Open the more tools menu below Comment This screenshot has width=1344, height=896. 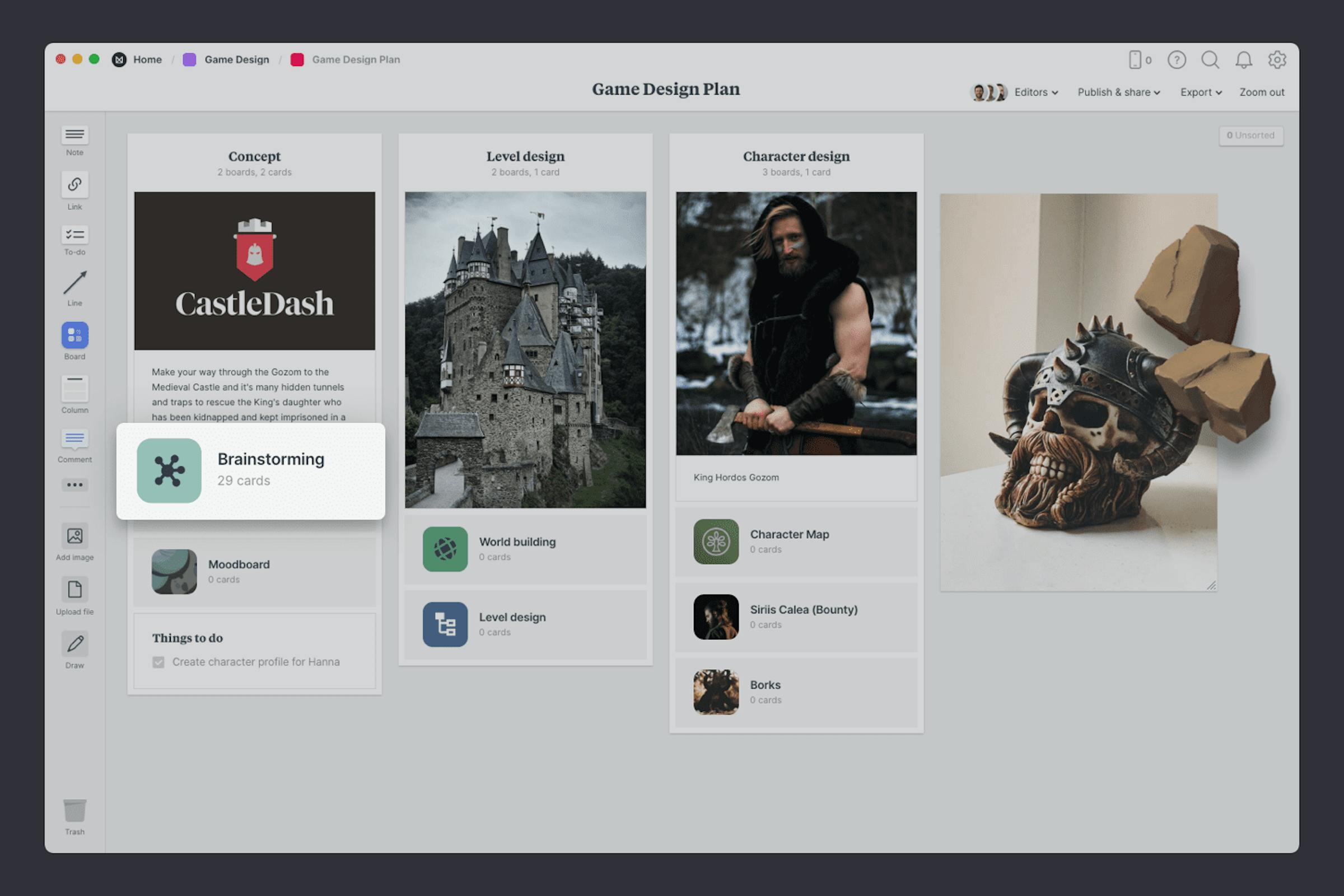click(74, 484)
